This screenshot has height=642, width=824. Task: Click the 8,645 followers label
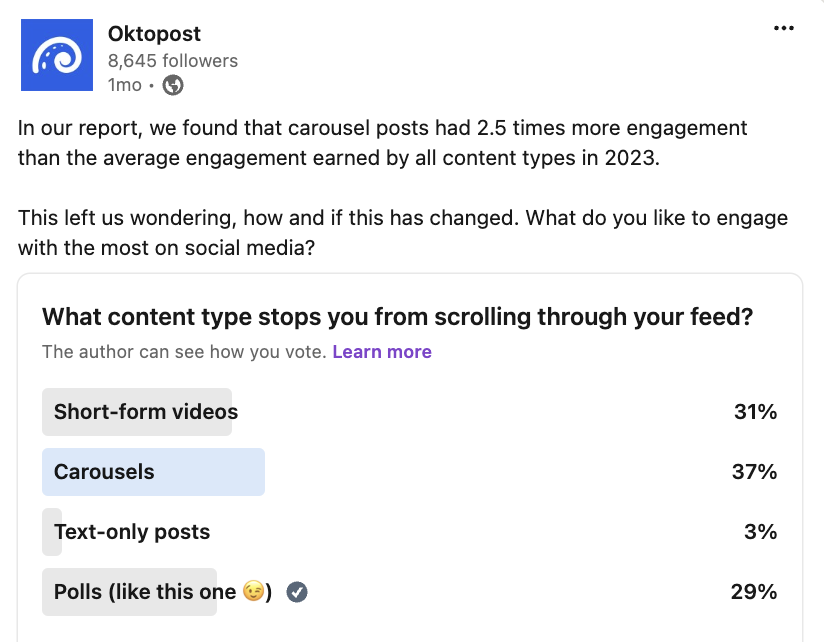[173, 60]
